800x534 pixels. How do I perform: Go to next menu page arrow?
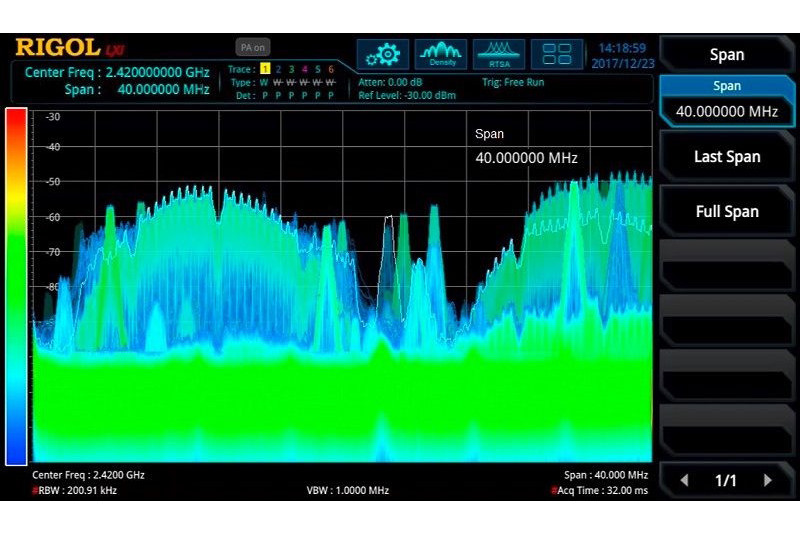768,481
